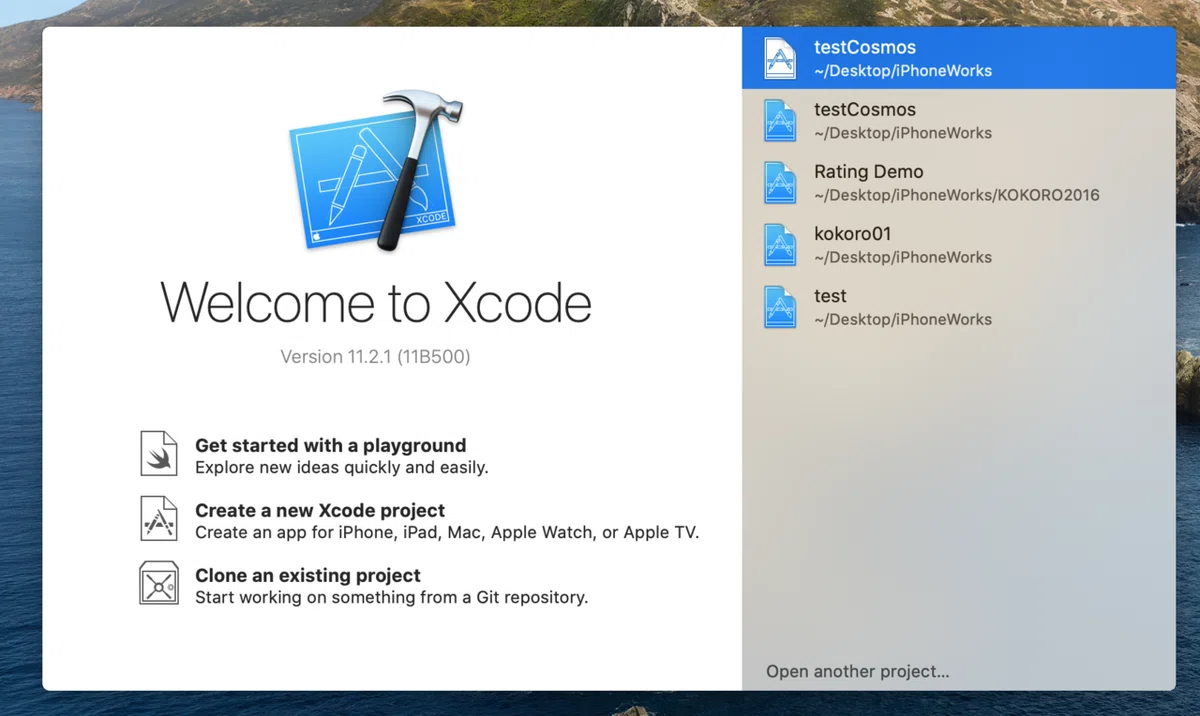This screenshot has width=1200, height=716.
Task: Click 'Create an app for iPhone, iPad' description
Action: [447, 532]
